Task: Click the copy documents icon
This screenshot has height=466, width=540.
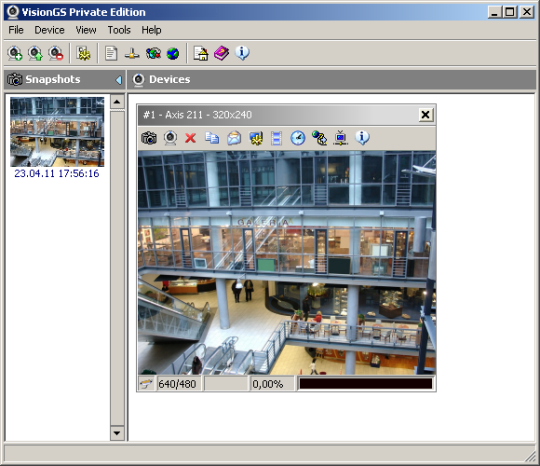Action: pos(212,138)
